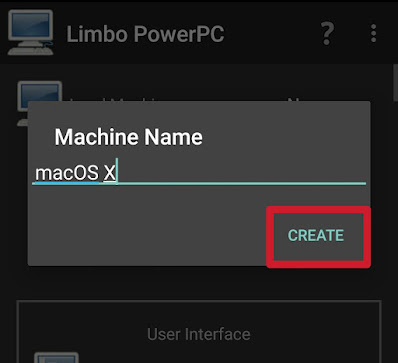Click the scrollbar thumb at the right edge
The width and height of the screenshot is (398, 363).
point(395,80)
